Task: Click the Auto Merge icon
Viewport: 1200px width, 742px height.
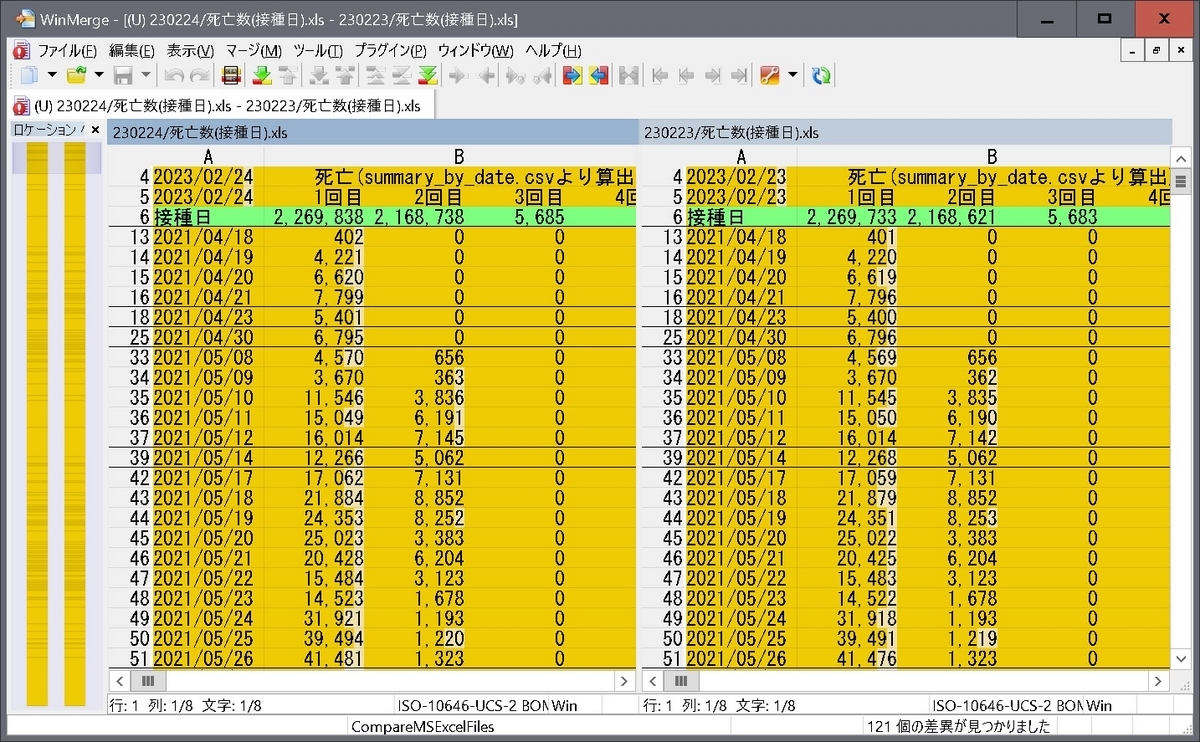Action: pyautogui.click(x=629, y=75)
